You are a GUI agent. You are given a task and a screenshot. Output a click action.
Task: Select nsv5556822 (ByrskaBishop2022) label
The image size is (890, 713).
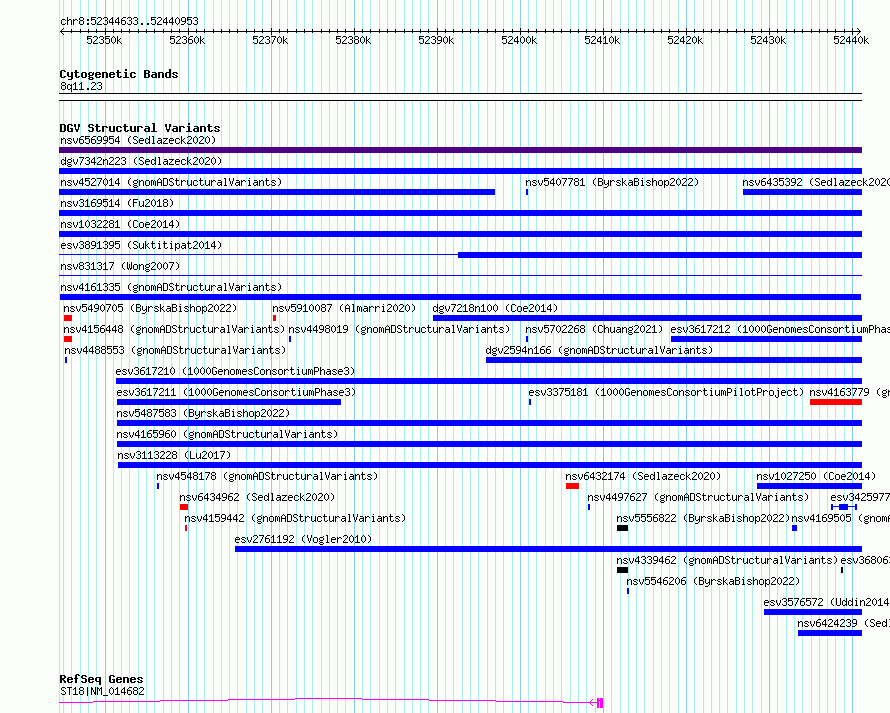[703, 518]
